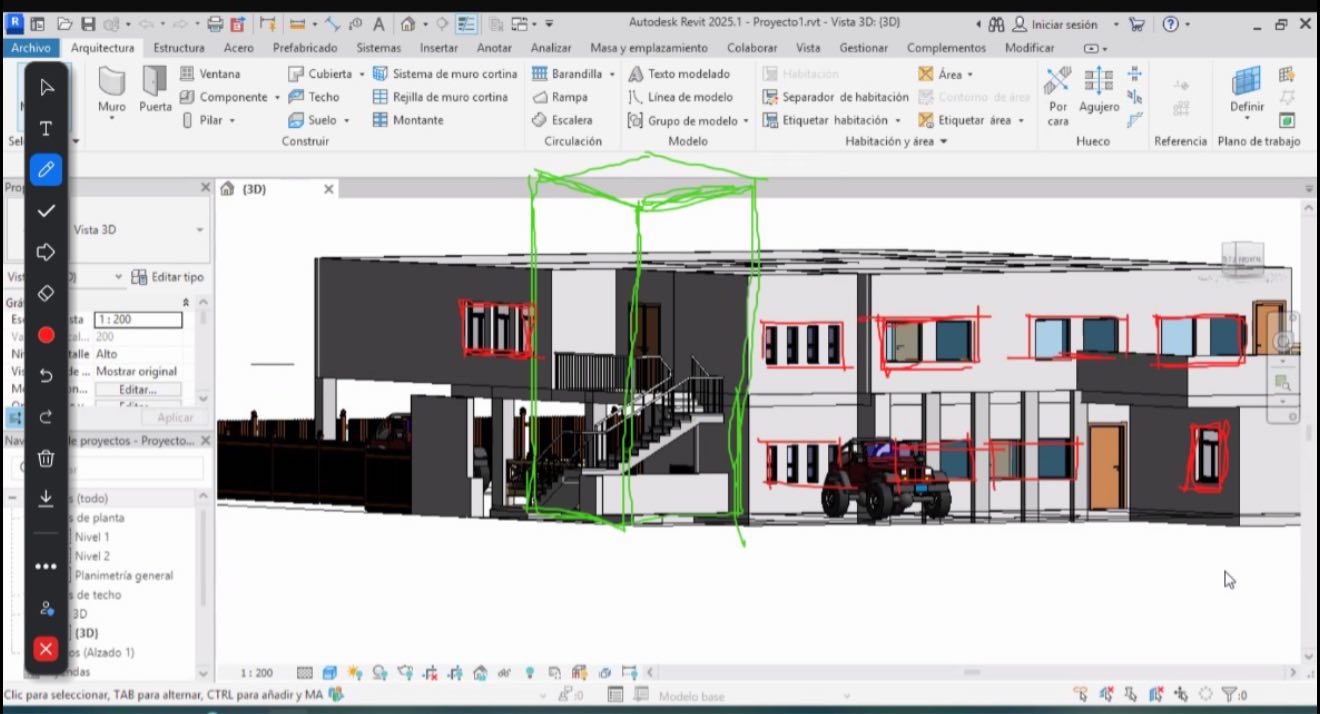This screenshot has width=1320, height=714.
Task: Expand the Componente dropdown
Action: tap(276, 97)
